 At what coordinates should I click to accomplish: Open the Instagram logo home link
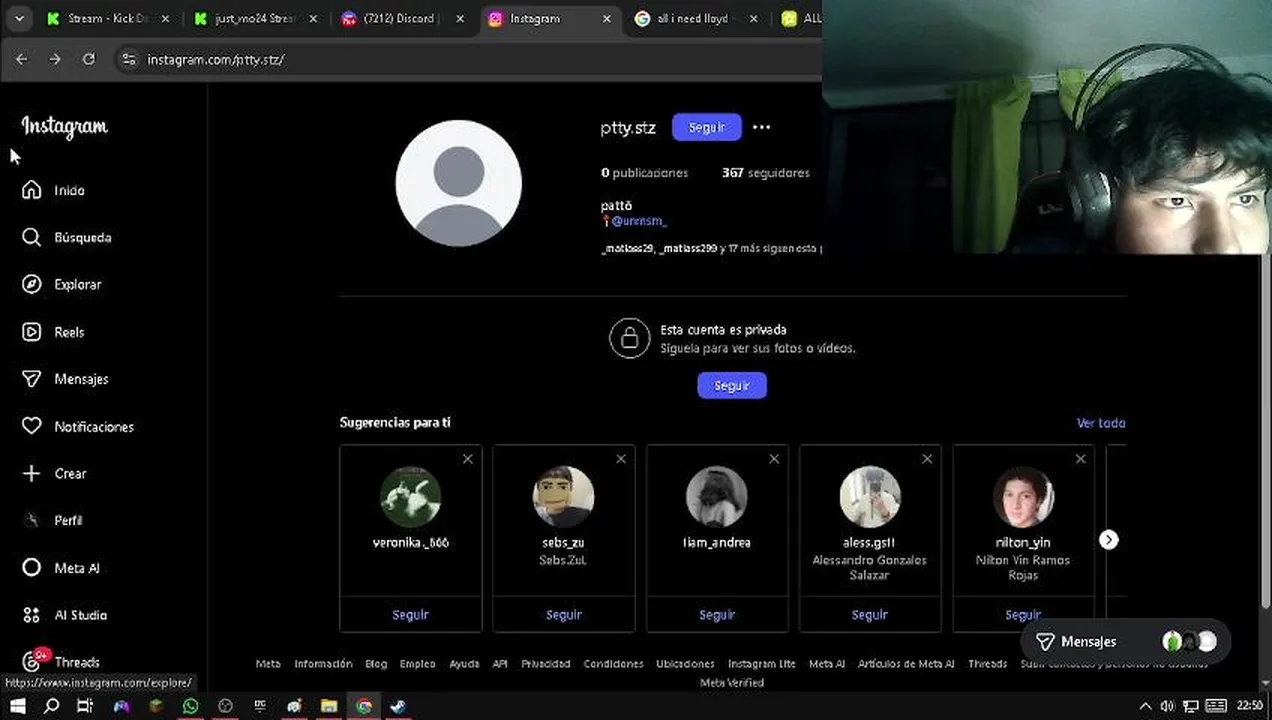pyautogui.click(x=64, y=127)
